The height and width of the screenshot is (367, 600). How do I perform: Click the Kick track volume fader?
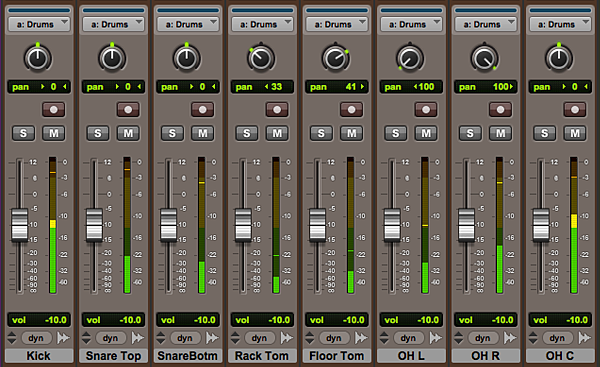click(20, 225)
